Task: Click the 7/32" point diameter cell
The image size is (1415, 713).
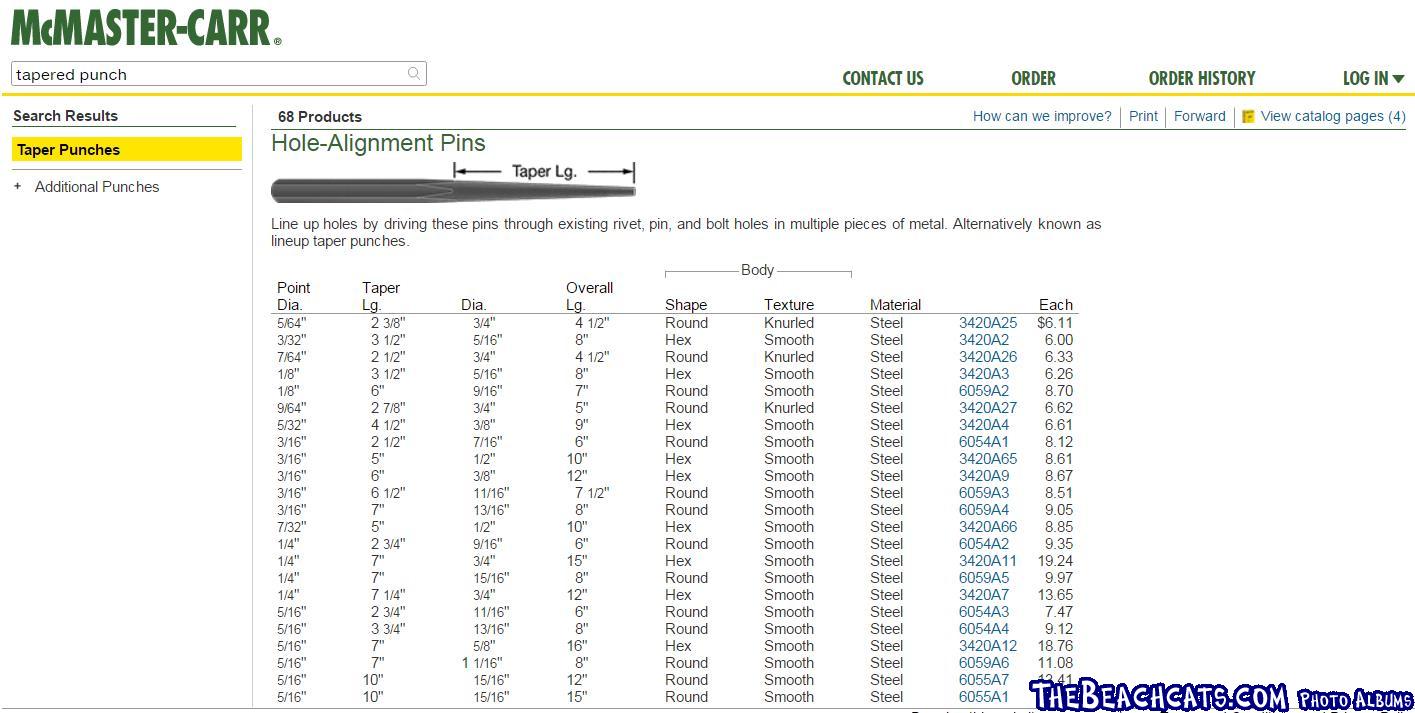Action: (292, 527)
